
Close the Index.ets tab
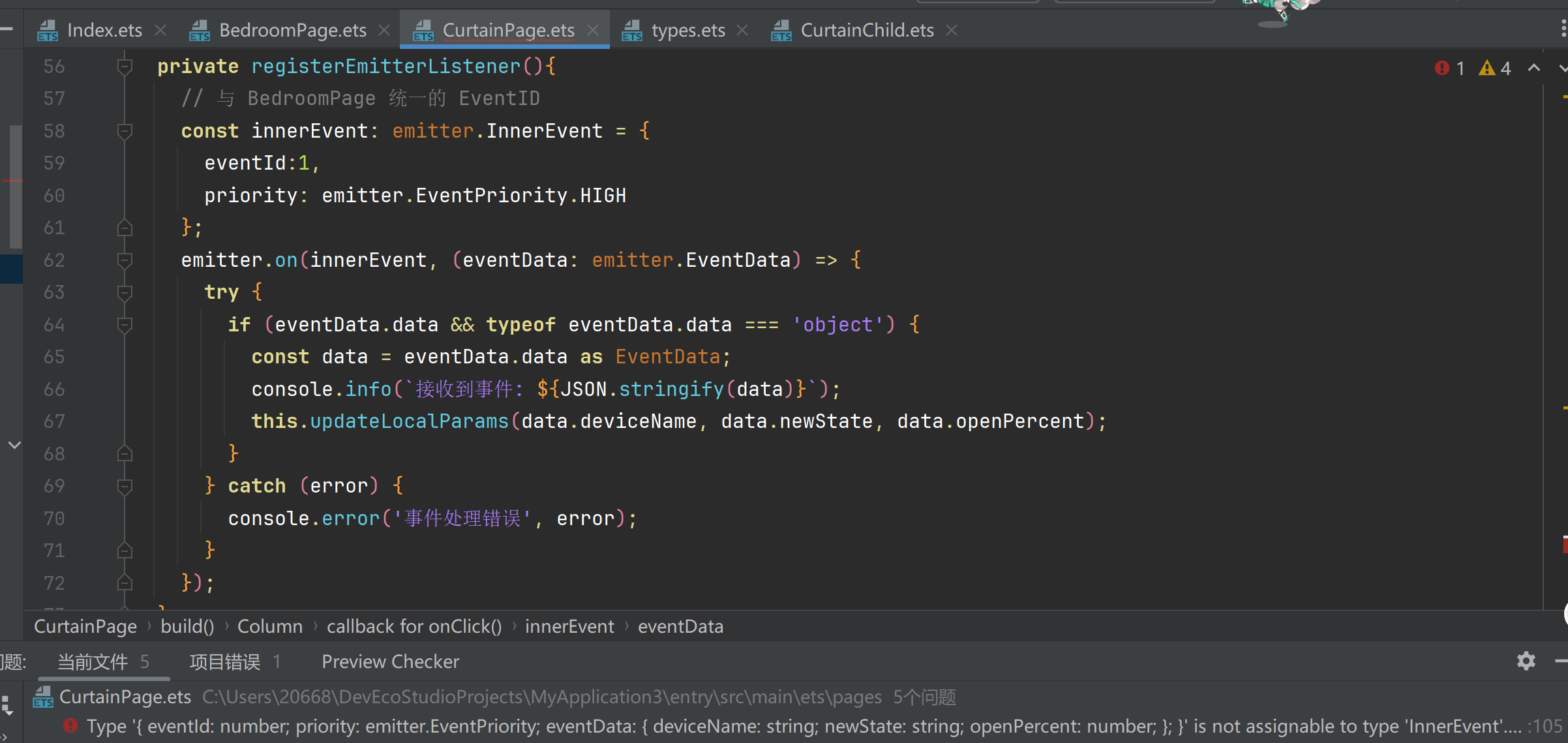pyautogui.click(x=161, y=30)
